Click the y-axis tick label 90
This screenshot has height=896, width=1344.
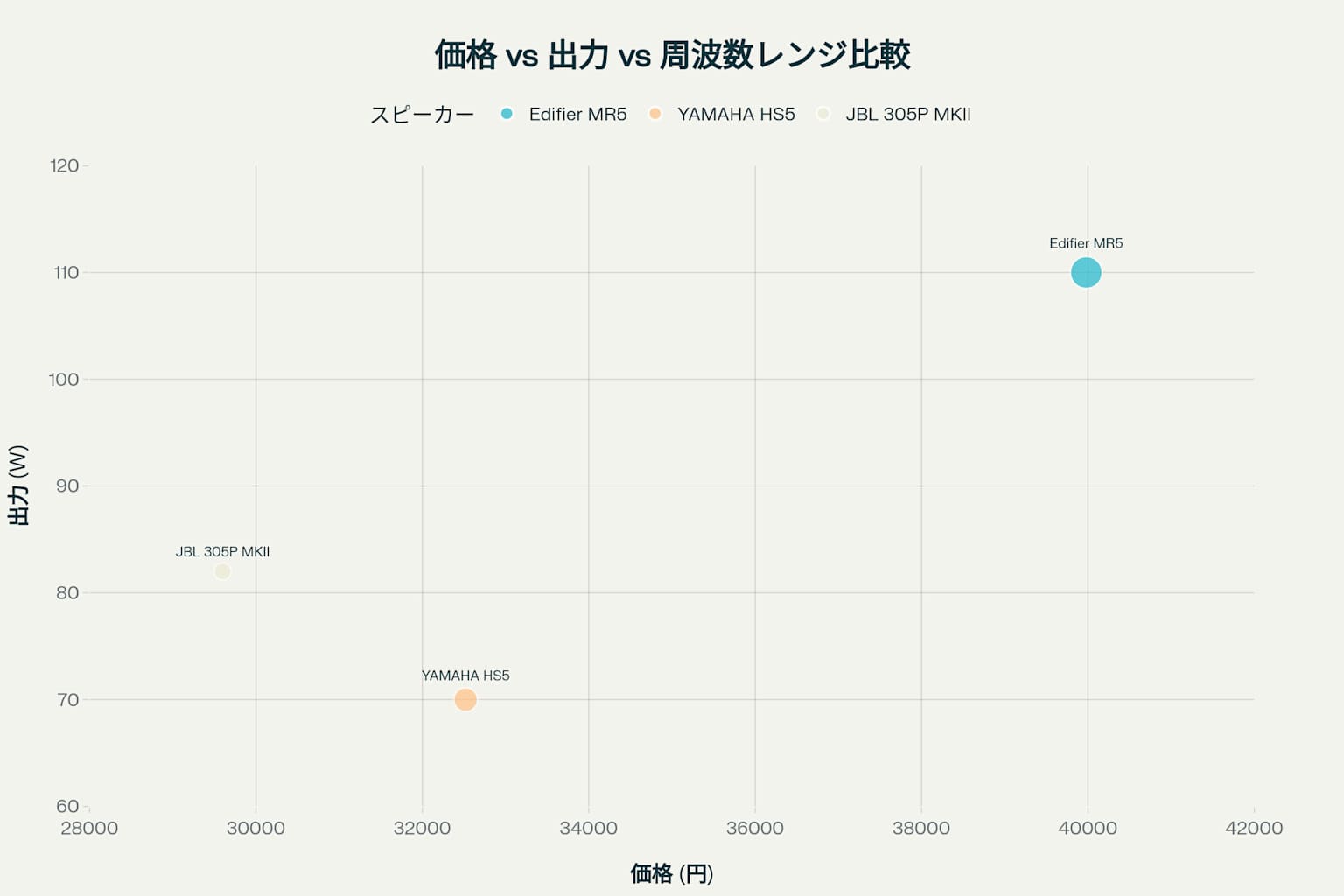pyautogui.click(x=67, y=486)
